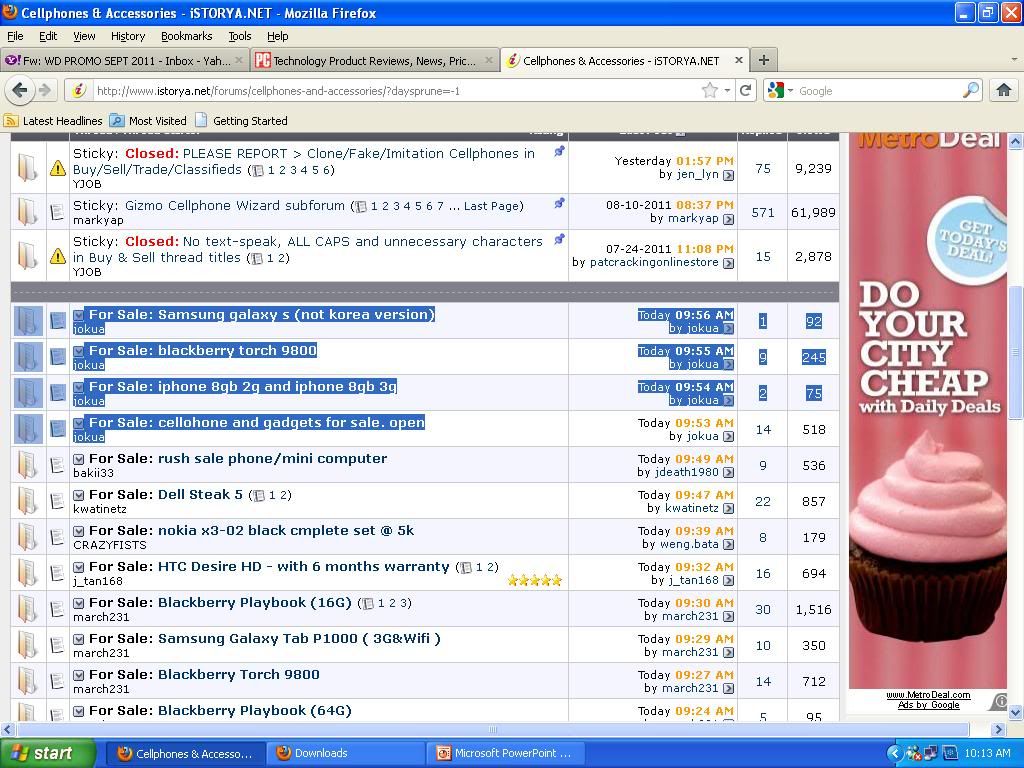The width and height of the screenshot is (1024, 768).
Task: Click the URL address bar field
Action: (390, 90)
